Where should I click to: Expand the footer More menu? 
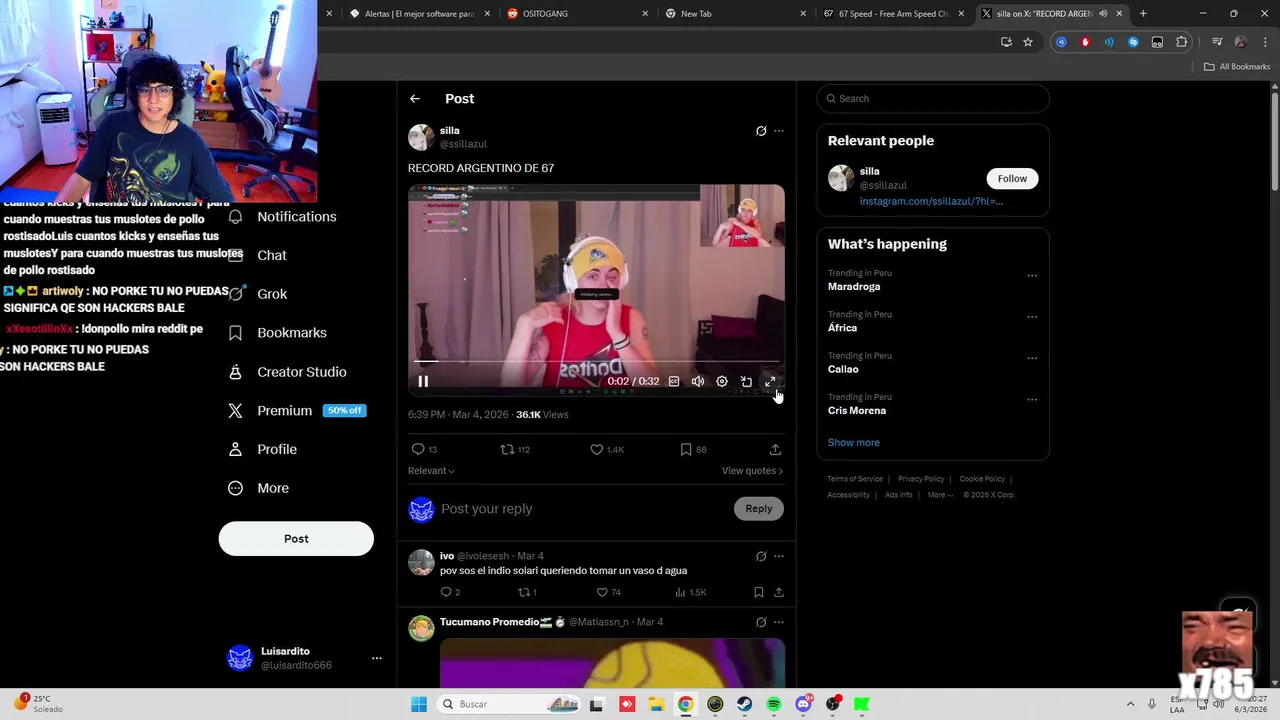940,495
